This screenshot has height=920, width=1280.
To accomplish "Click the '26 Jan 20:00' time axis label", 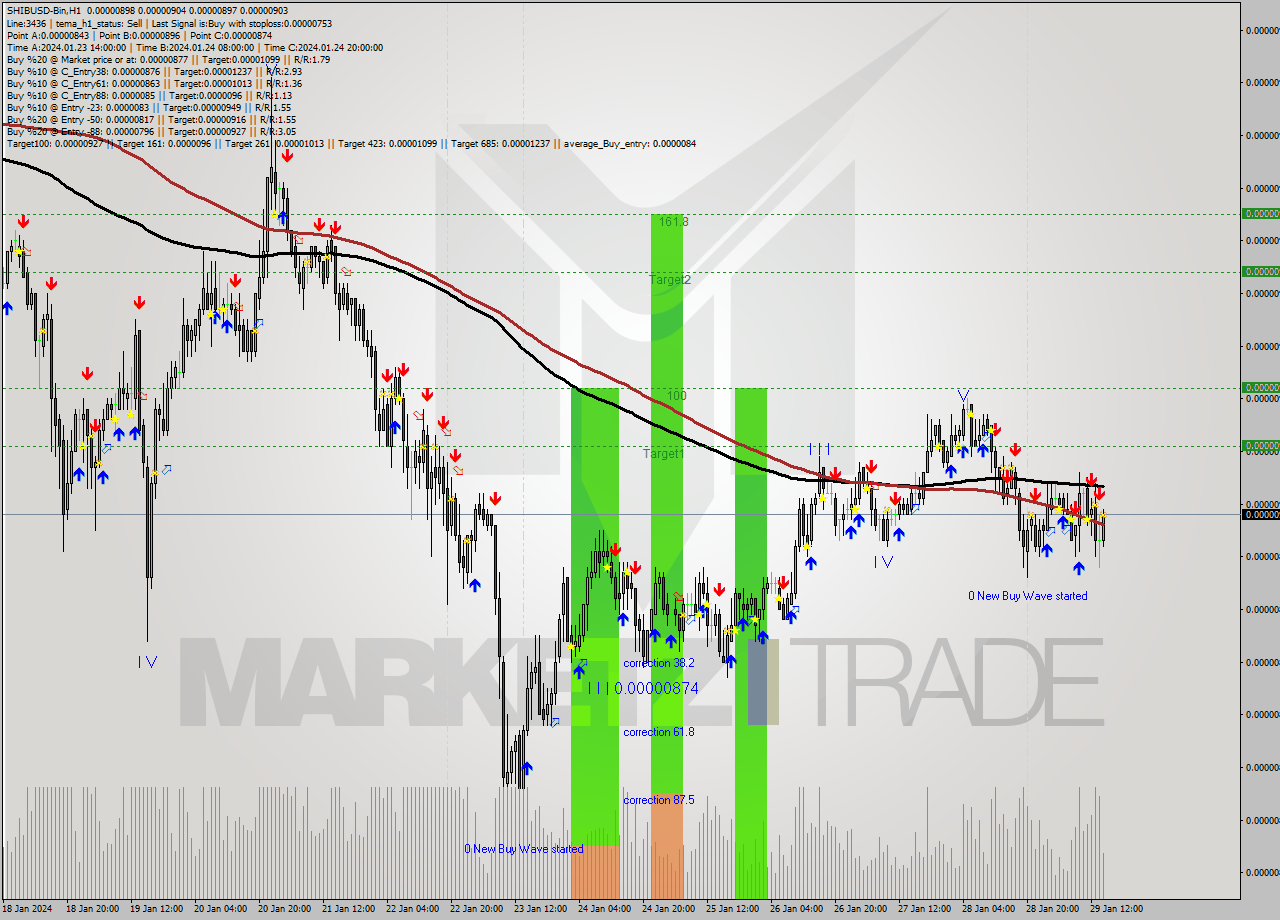I will (862, 909).
